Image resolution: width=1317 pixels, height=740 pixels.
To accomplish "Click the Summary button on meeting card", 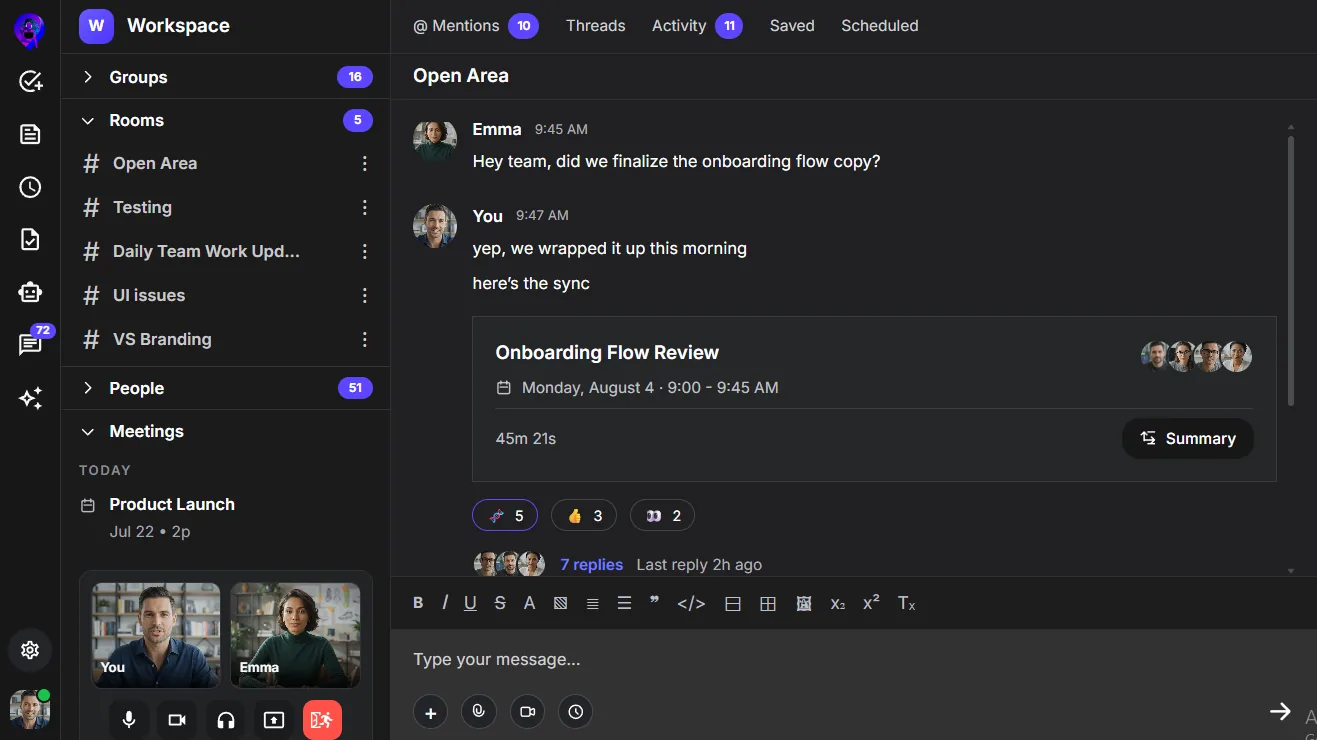I will 1188,438.
